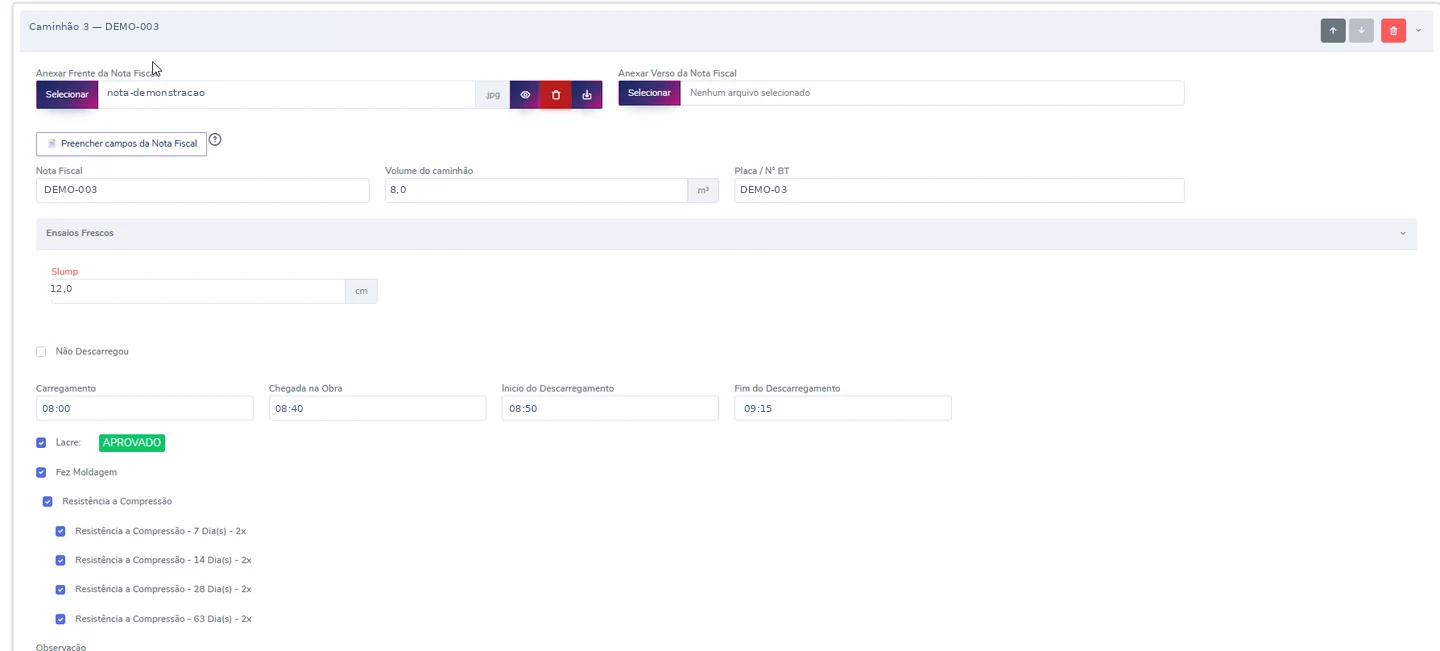Collapse the Caminhão 3 panel chevron
Image resolution: width=1440 pixels, height=651 pixels.
click(x=1418, y=30)
